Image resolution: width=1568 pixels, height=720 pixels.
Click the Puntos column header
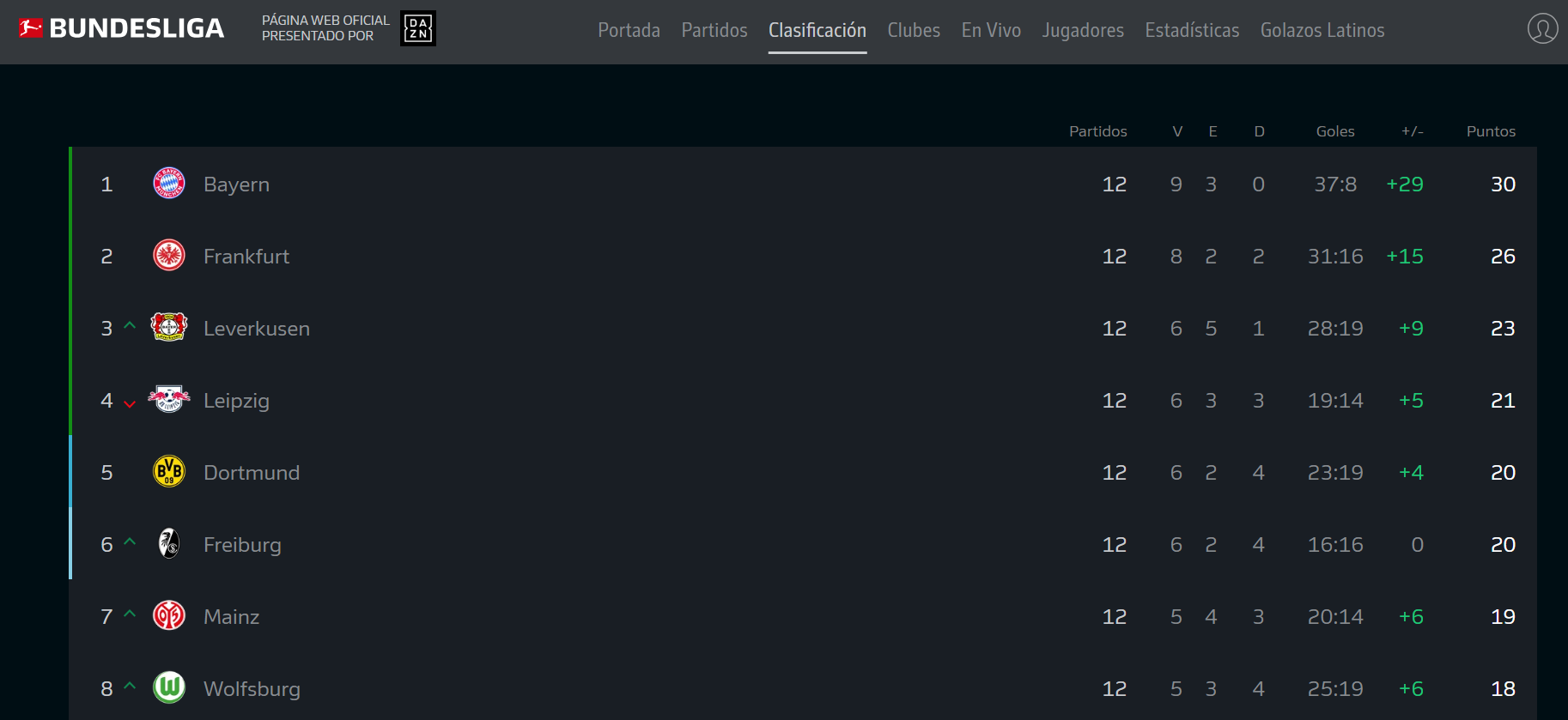[x=1491, y=131]
